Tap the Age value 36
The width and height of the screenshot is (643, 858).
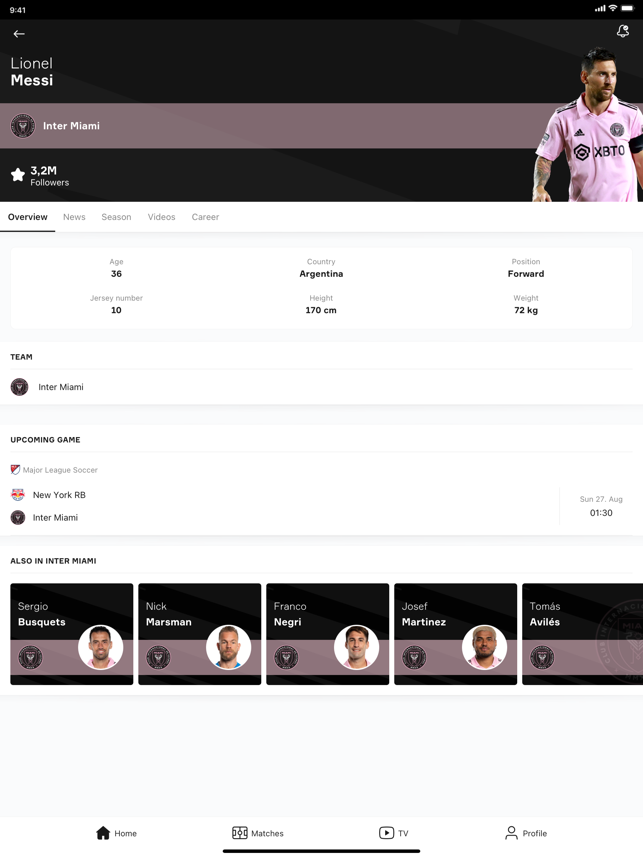tap(117, 274)
